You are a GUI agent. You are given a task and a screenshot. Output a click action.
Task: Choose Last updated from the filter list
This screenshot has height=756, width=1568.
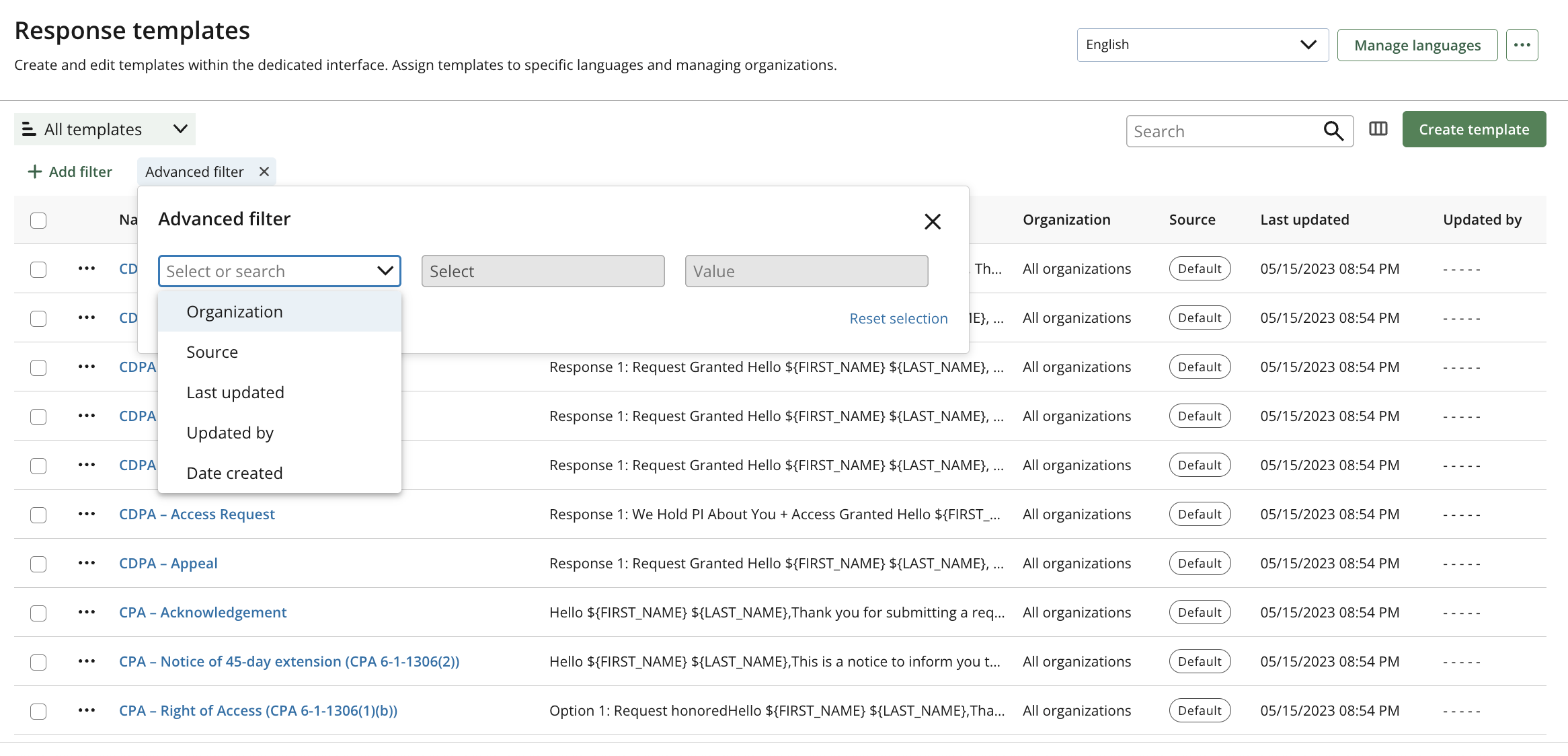point(235,393)
